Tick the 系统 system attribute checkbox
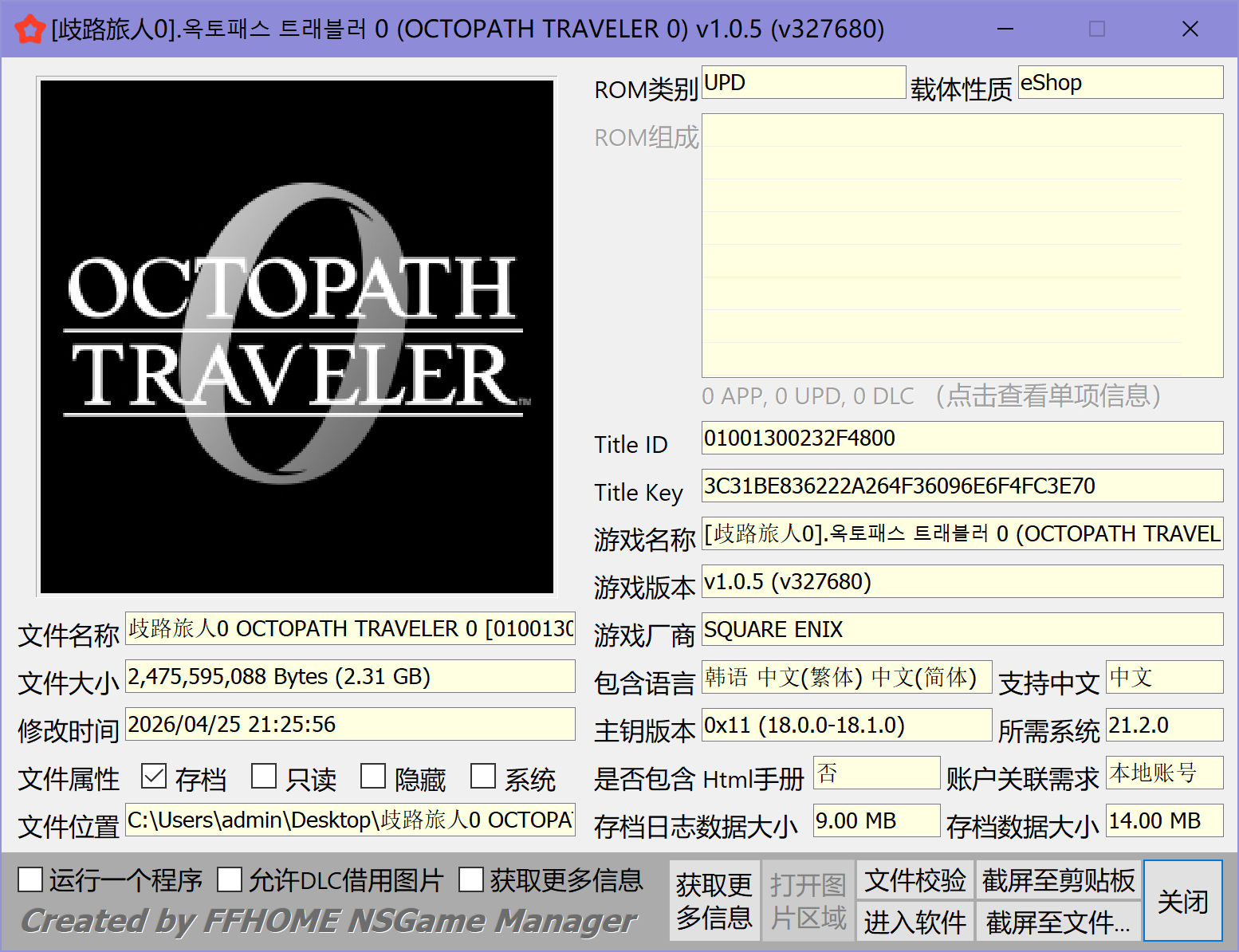This screenshot has width=1239, height=952. click(x=483, y=777)
